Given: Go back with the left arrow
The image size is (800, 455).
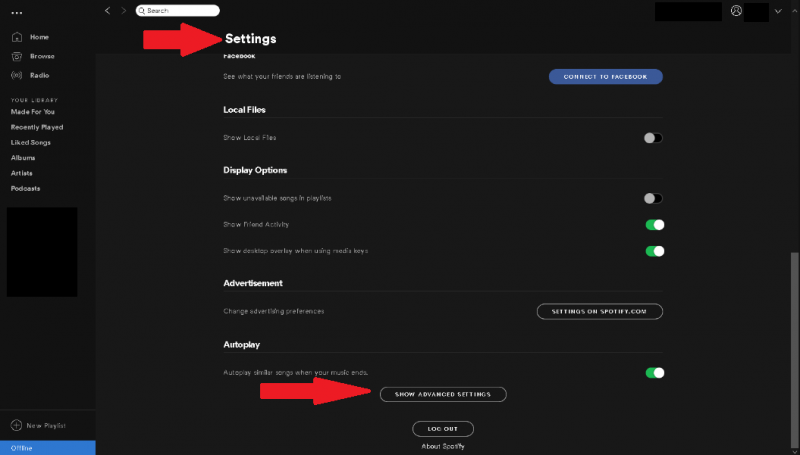Looking at the screenshot, I should pos(107,11).
